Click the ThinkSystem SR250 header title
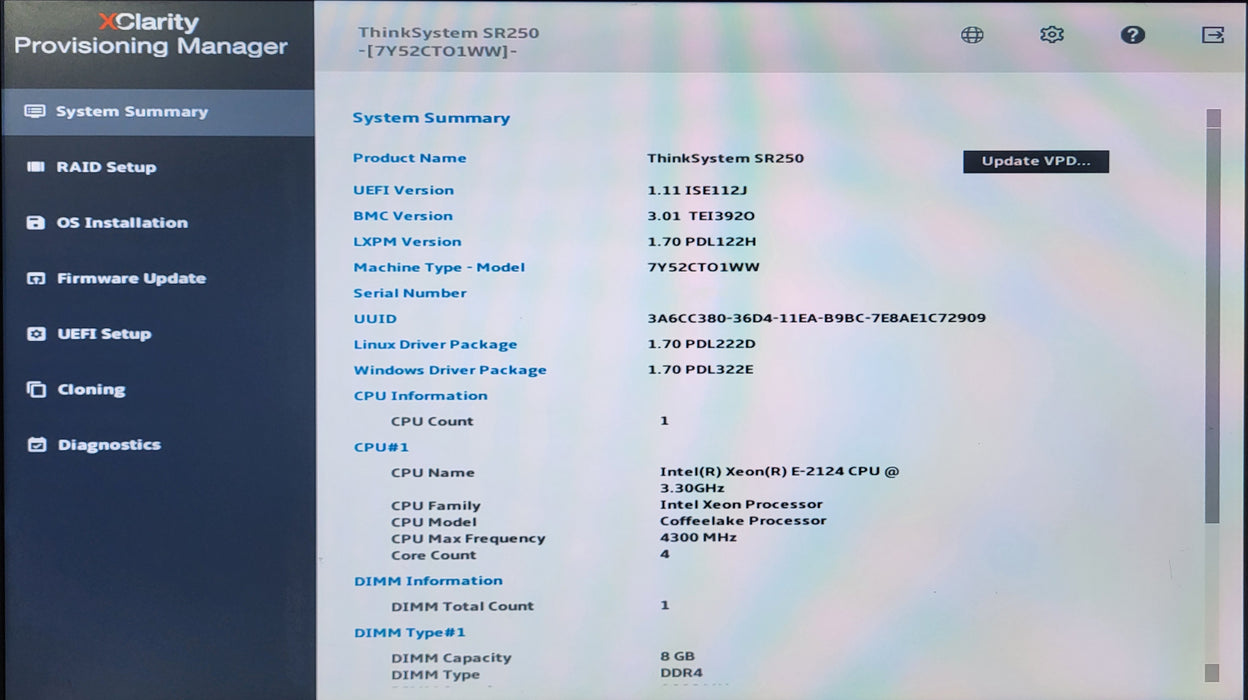 449,32
